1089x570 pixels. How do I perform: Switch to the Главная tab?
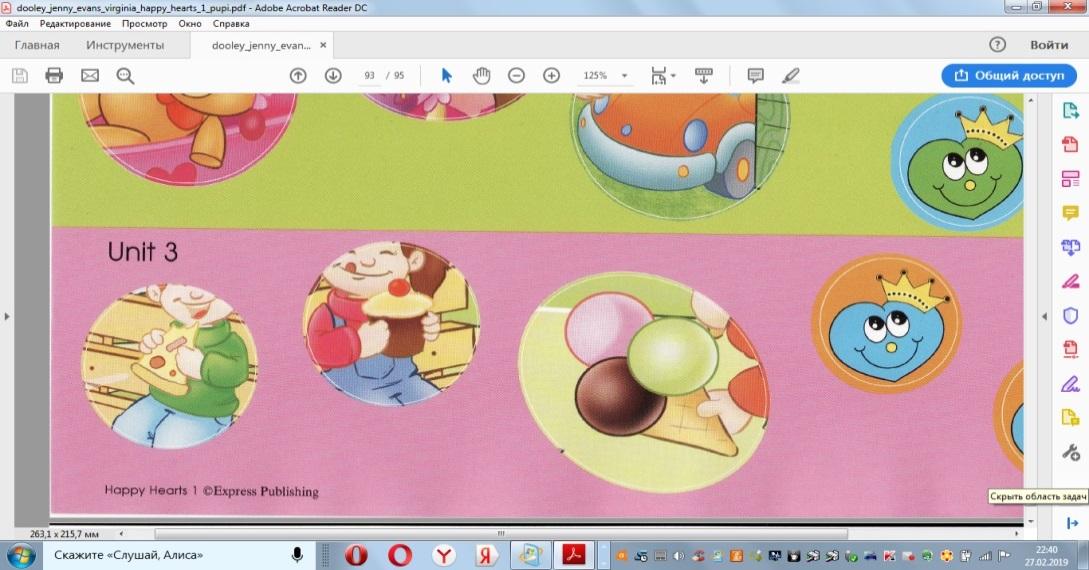[37, 45]
